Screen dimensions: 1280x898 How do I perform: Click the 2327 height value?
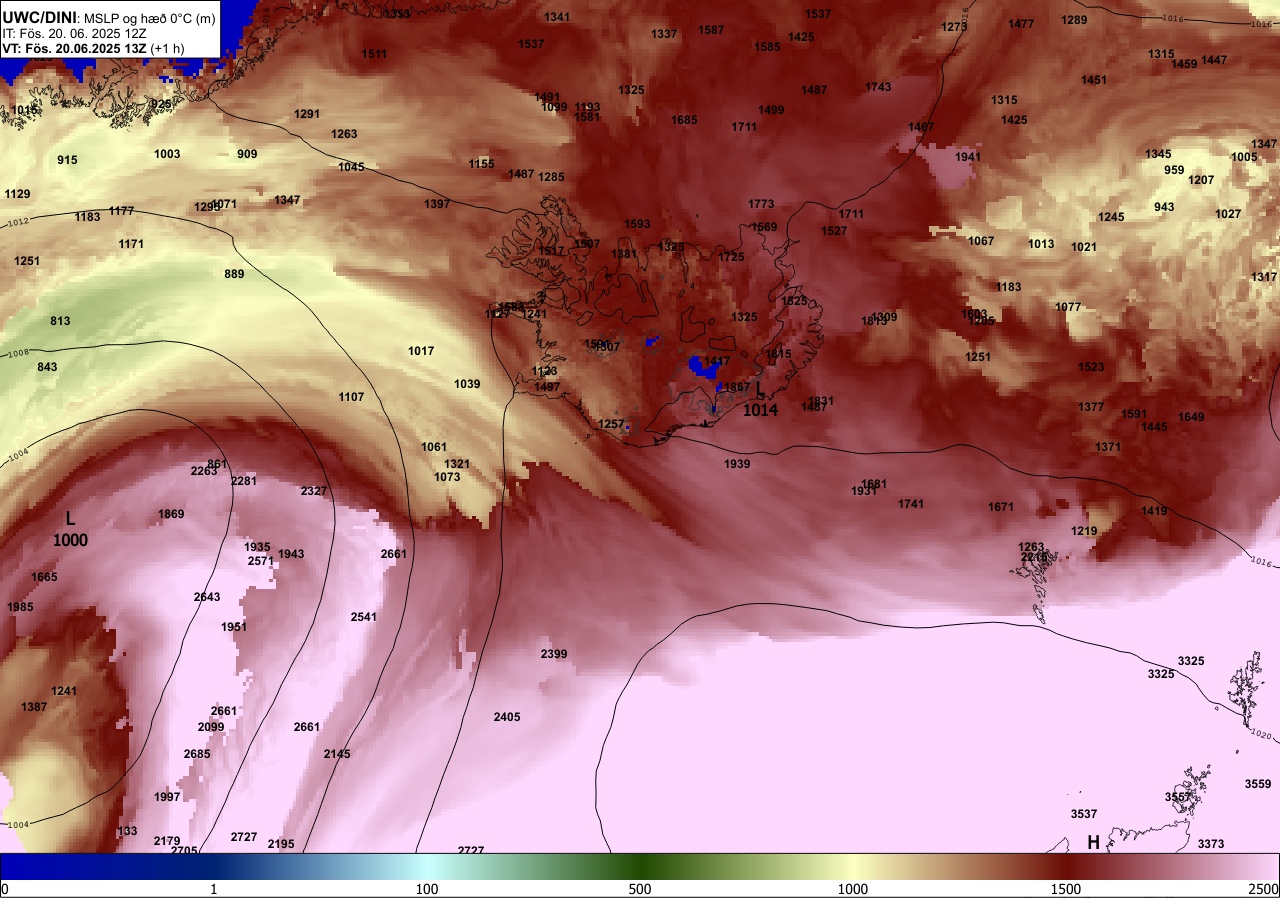(x=314, y=491)
